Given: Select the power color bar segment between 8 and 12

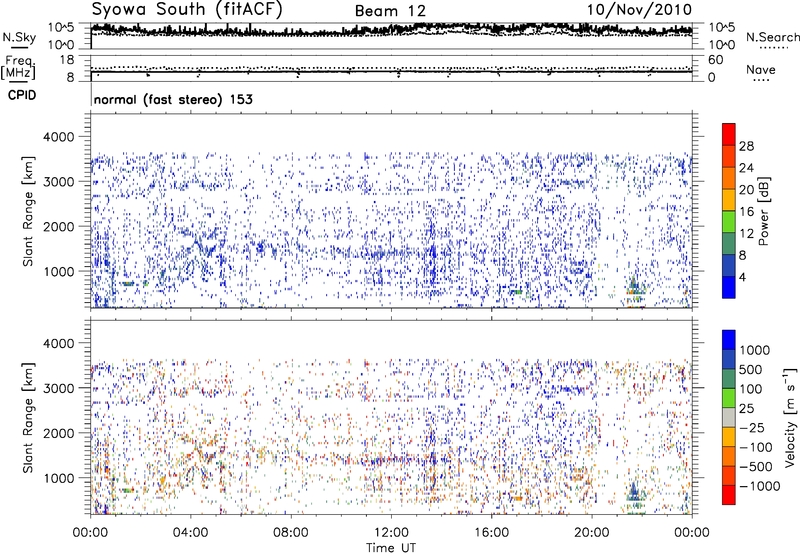Looking at the screenshot, I should [x=729, y=243].
